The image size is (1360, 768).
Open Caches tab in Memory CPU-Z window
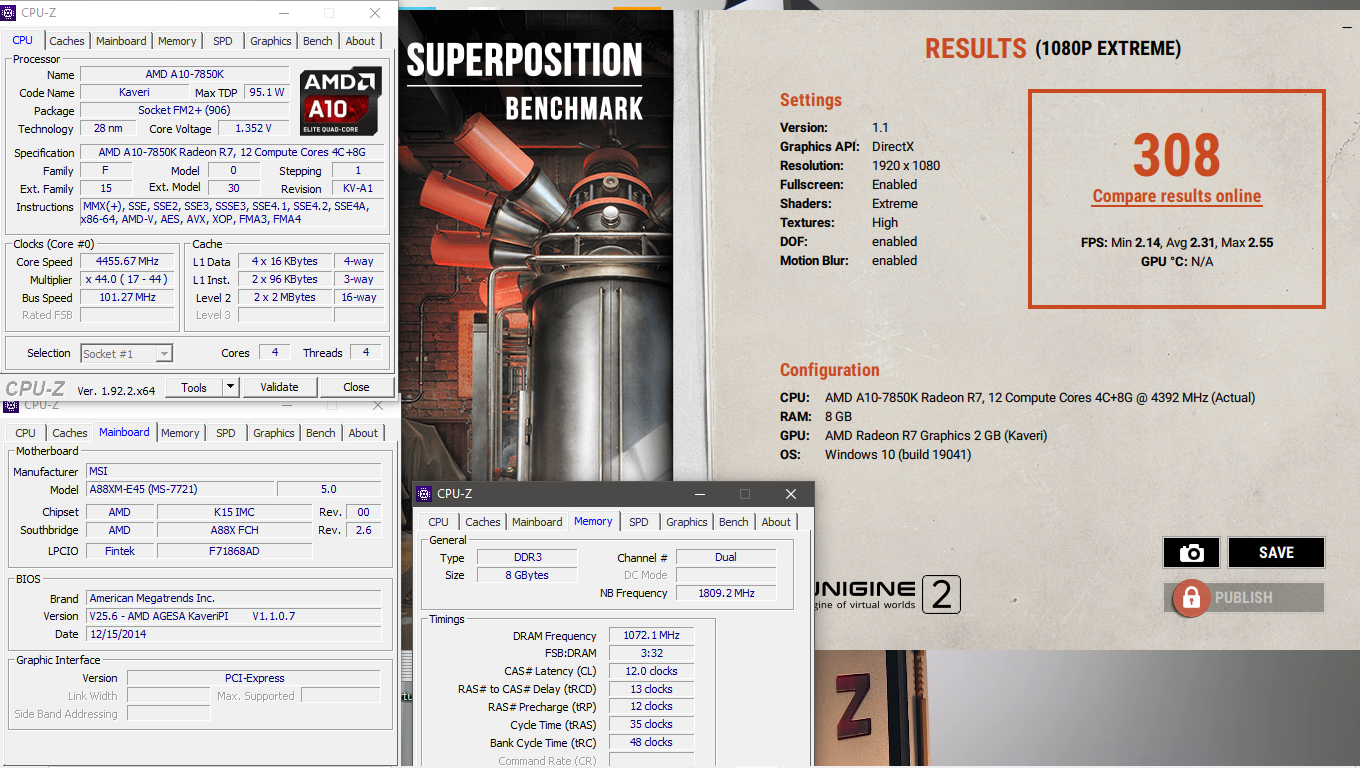pos(483,522)
